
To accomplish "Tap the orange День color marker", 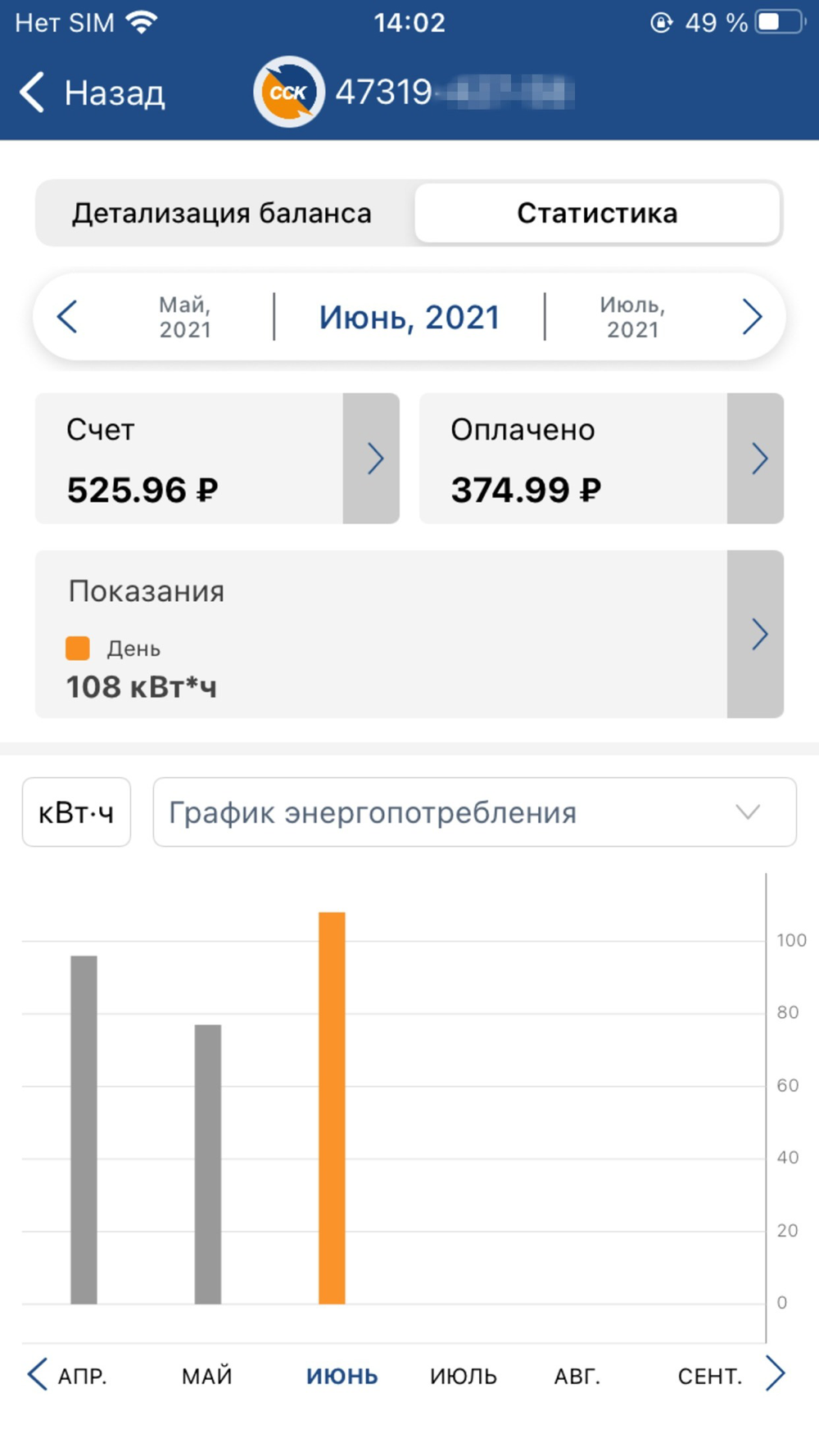I will 78,648.
